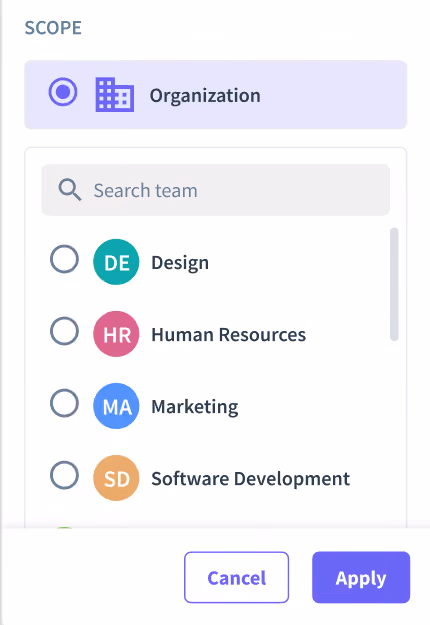Select the Software Development radio button
430x625 pixels.
64,475
